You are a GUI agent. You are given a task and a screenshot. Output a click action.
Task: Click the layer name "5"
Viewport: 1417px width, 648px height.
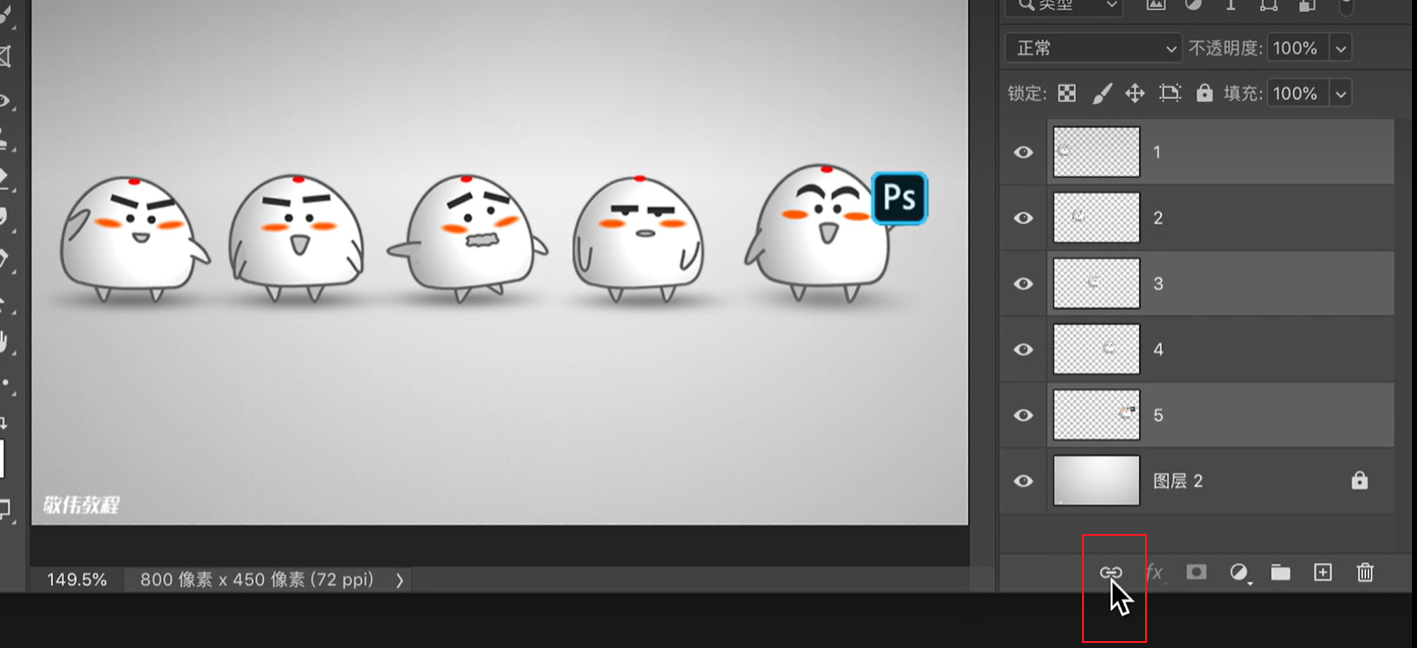pyautogui.click(x=1158, y=415)
